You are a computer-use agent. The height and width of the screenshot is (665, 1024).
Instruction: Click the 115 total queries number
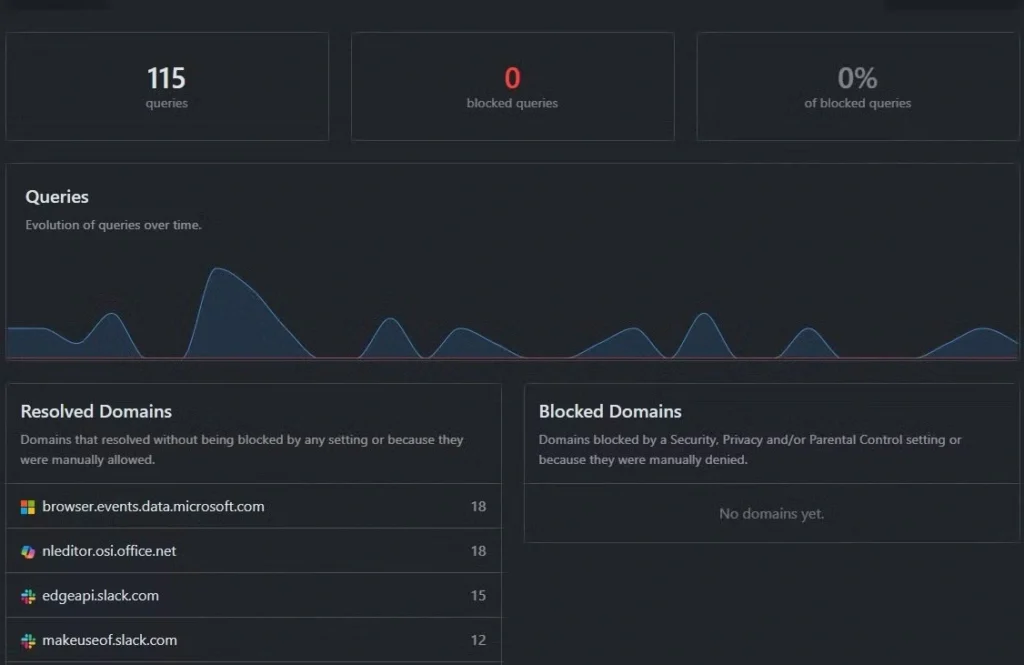(166, 78)
